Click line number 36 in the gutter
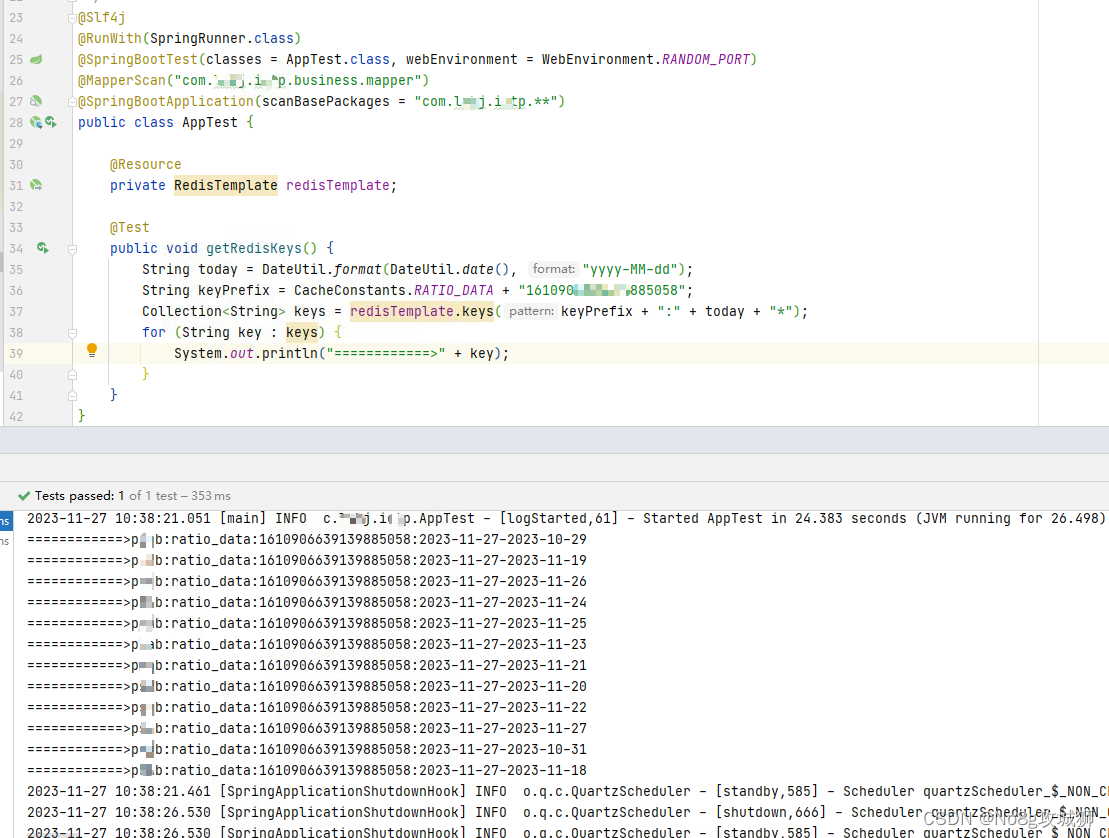The image size is (1109, 838). coord(16,291)
